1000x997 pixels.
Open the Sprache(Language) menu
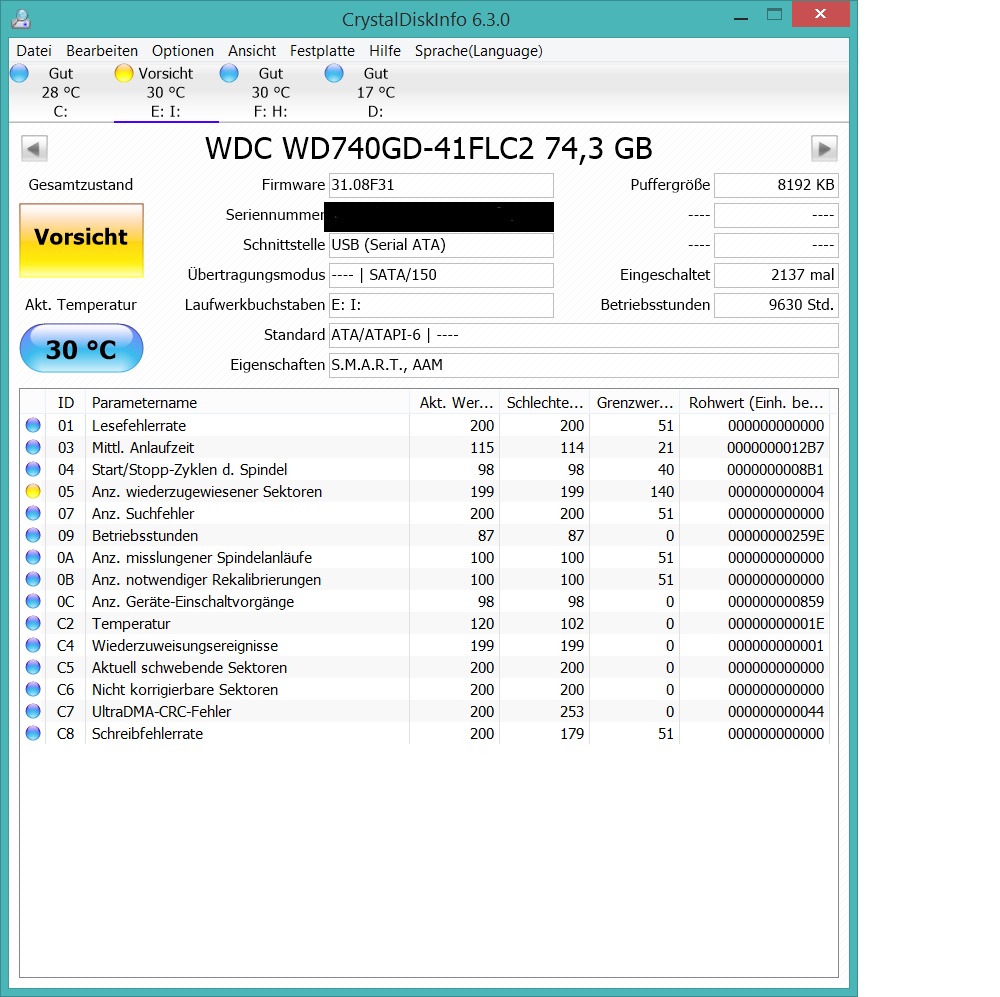[x=478, y=51]
